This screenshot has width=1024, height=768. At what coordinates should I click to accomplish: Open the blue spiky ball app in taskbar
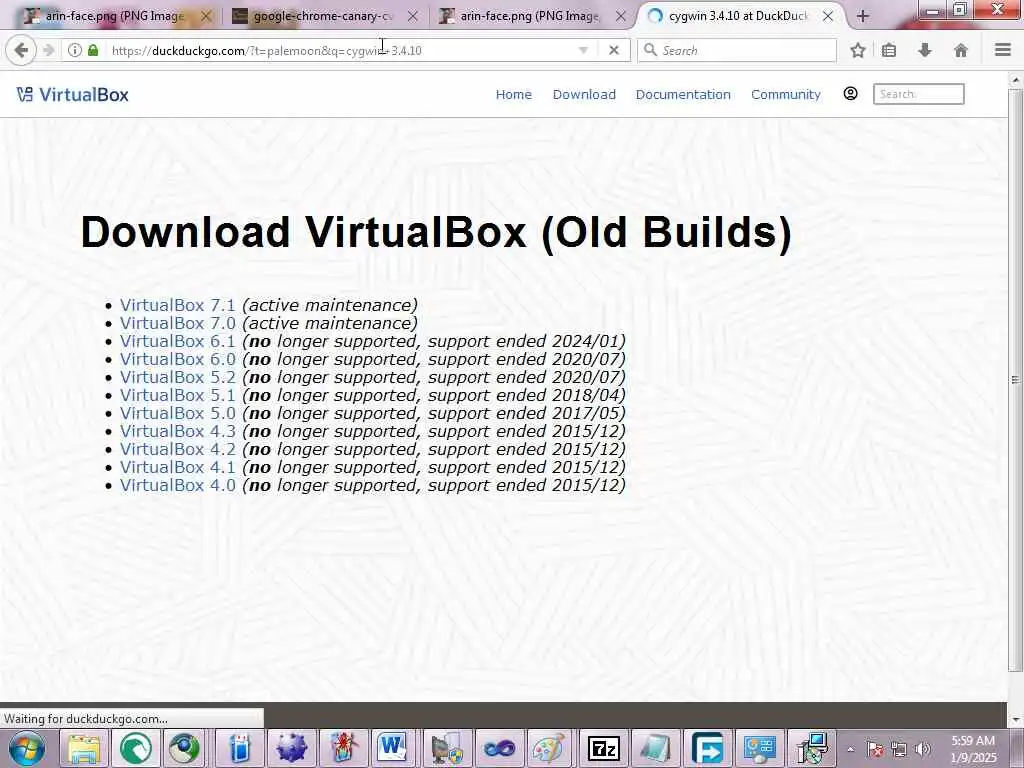click(x=291, y=748)
